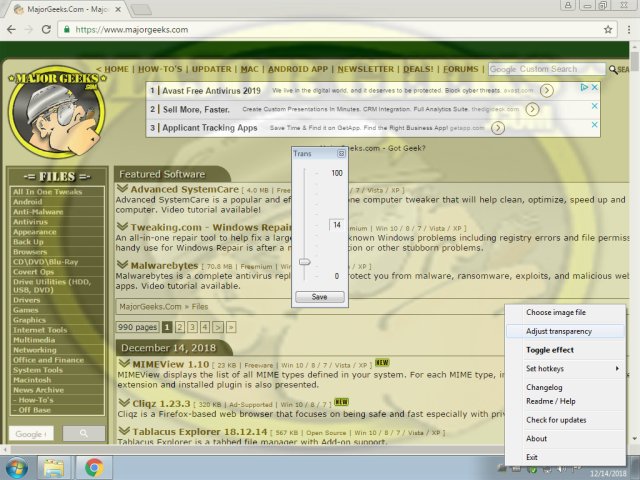Expand the Set hotkeys submenu arrow
The height and width of the screenshot is (480, 640).
click(x=617, y=369)
